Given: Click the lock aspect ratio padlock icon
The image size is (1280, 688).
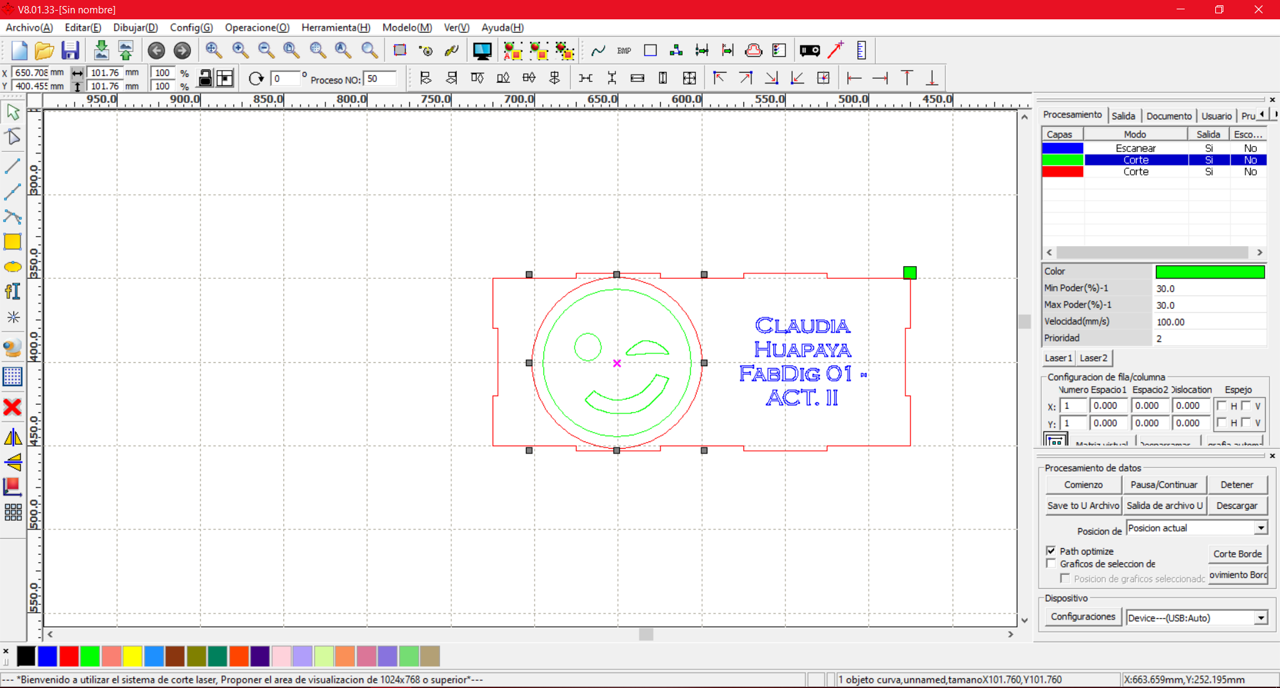Looking at the screenshot, I should [205, 77].
